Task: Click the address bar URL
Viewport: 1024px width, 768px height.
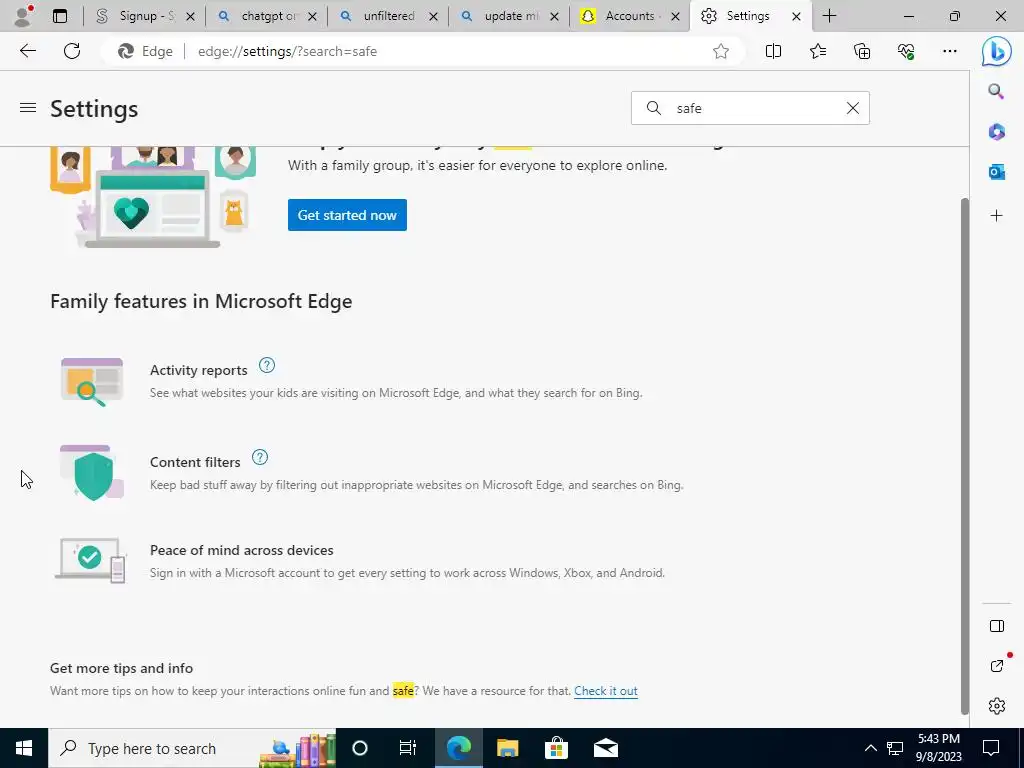Action: pyautogui.click(x=287, y=52)
